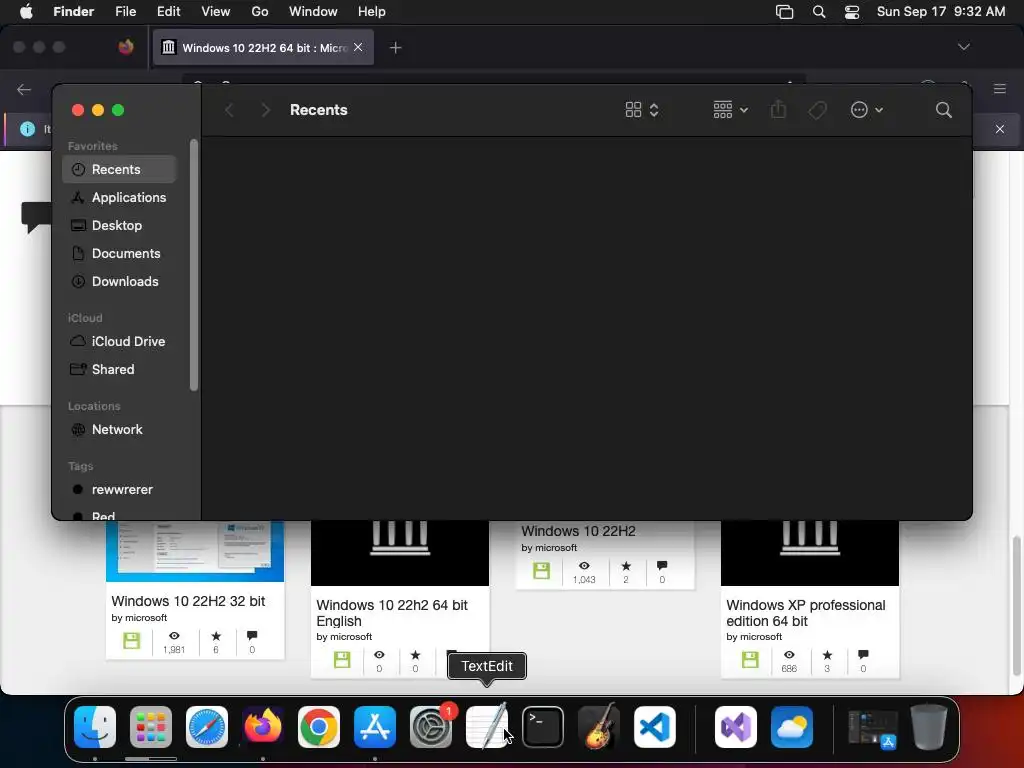Open Control Center in menu bar

tap(852, 12)
